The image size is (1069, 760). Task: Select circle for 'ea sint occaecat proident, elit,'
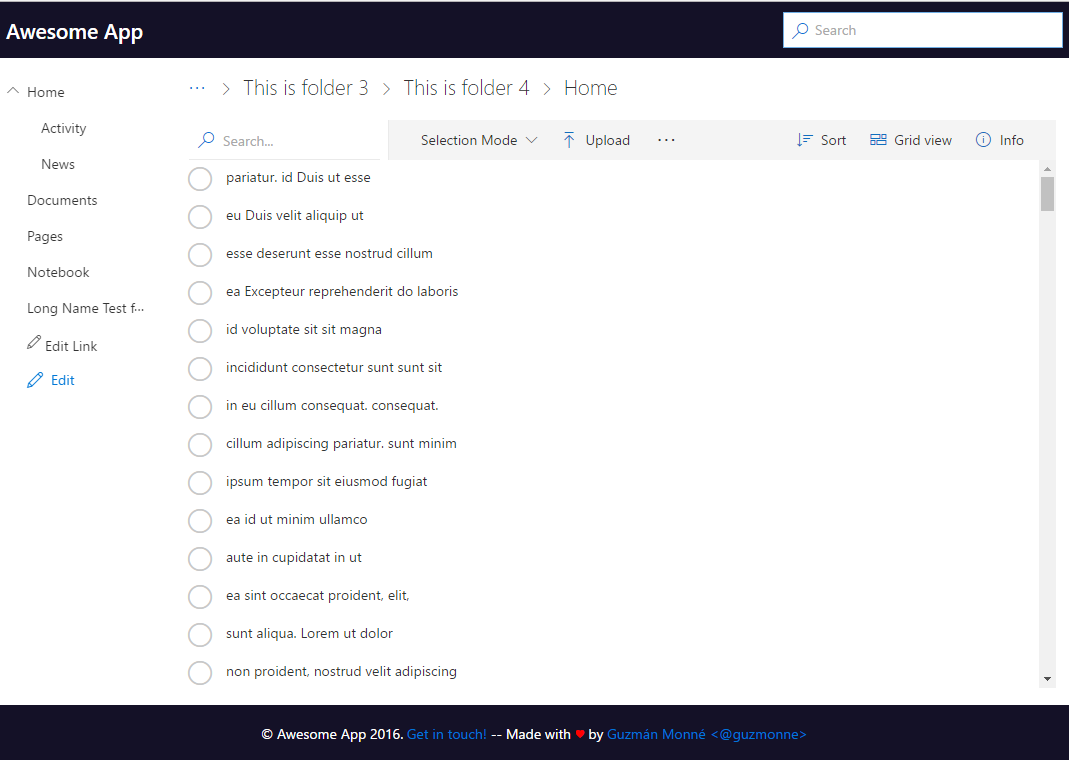coord(200,596)
